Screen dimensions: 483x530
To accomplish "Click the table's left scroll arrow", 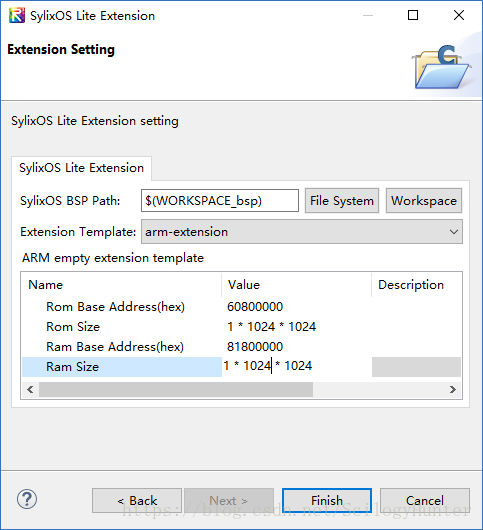I will coord(30,389).
